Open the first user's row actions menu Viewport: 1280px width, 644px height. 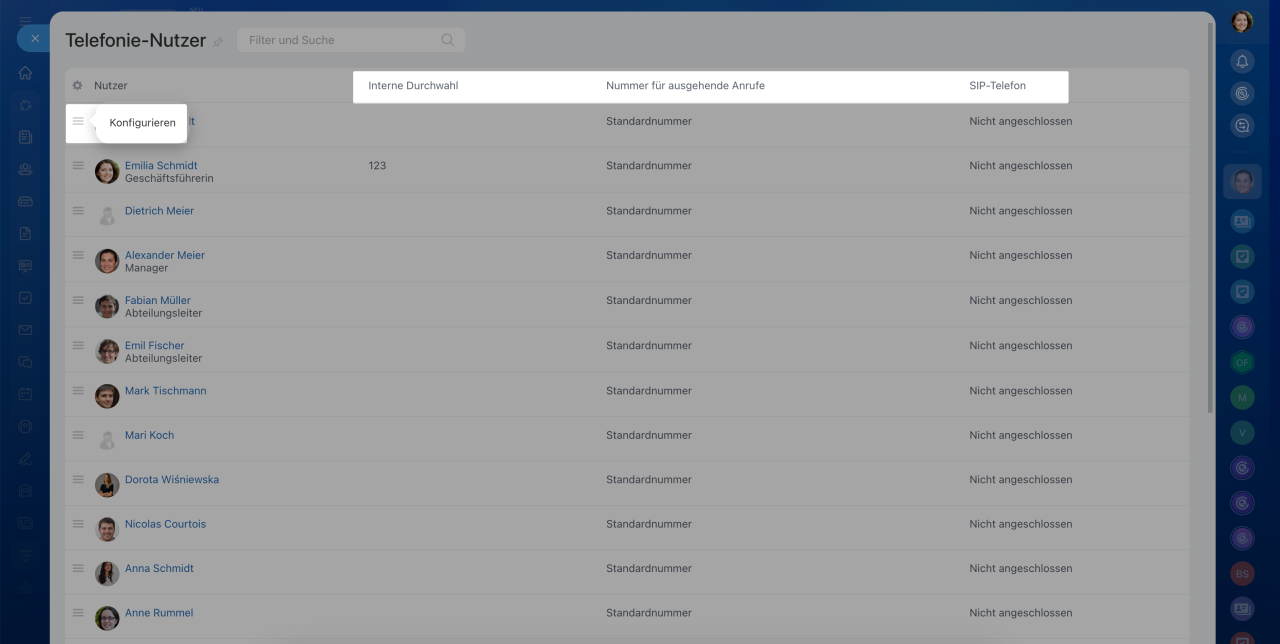pos(78,121)
